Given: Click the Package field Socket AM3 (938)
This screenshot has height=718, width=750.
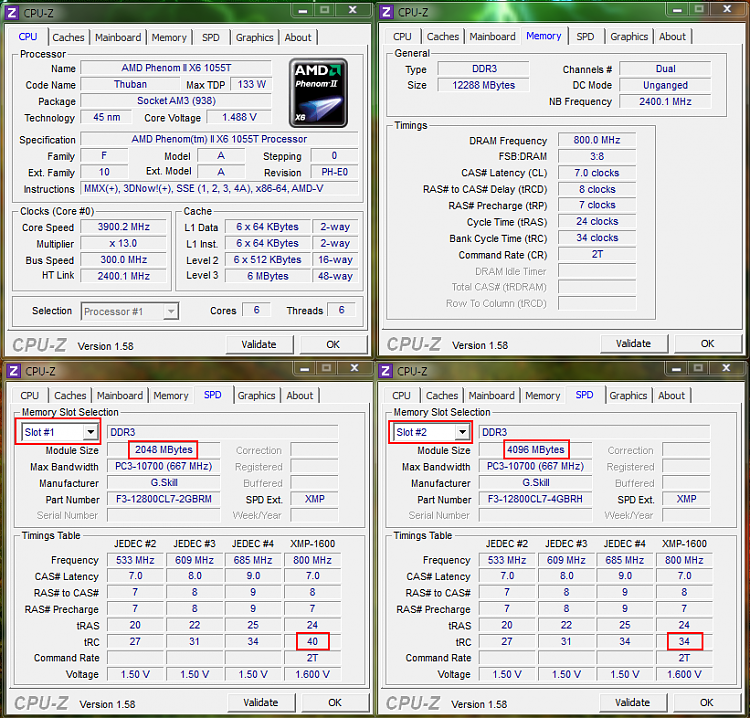Looking at the screenshot, I should (x=176, y=101).
